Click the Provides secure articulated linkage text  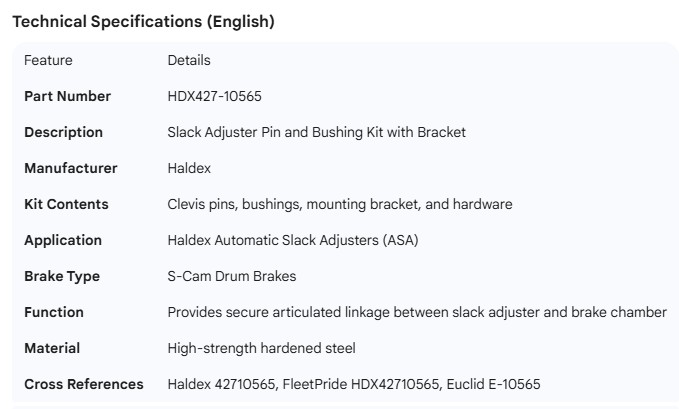417,312
